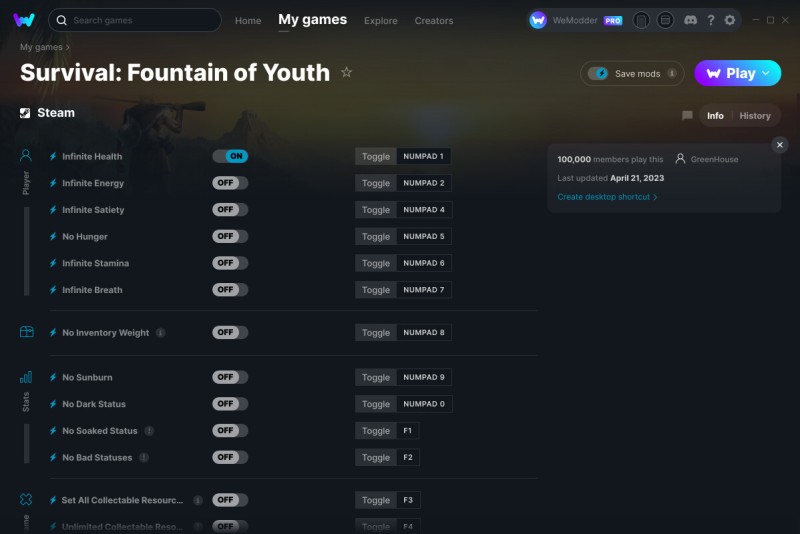Turn off Infinite Health
Viewport: 800px width, 534px height.
pyautogui.click(x=230, y=156)
